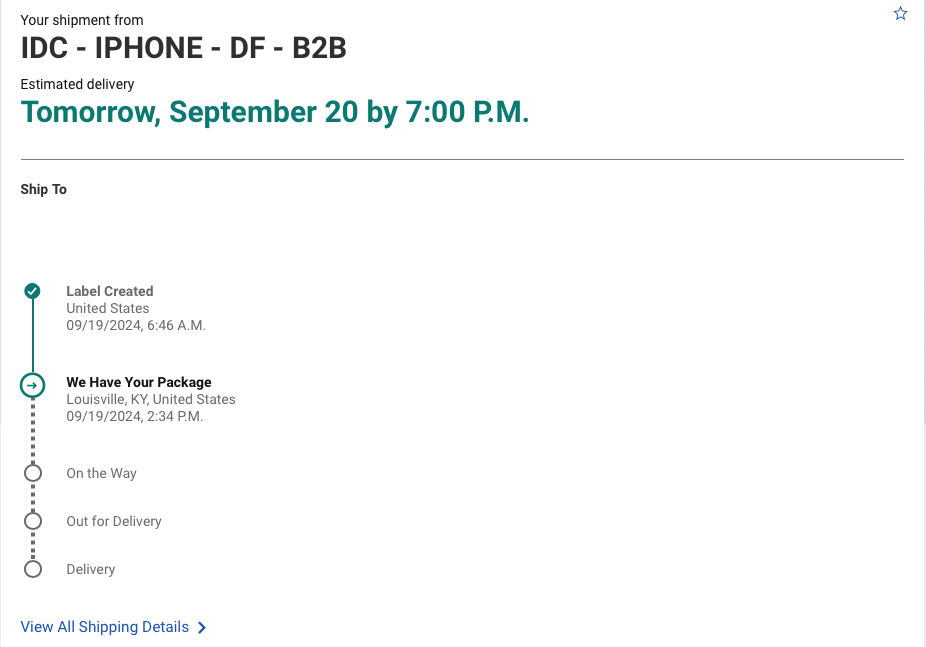Viewport: 926px width, 647px height.
Task: Click the Delivery status label
Action: click(91, 569)
